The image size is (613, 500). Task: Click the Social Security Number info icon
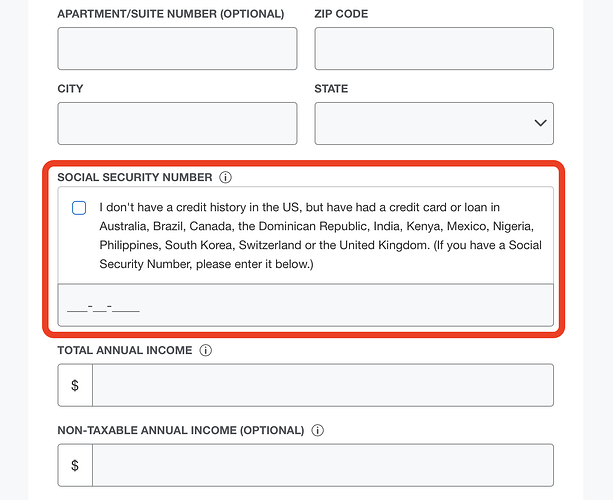pos(225,177)
